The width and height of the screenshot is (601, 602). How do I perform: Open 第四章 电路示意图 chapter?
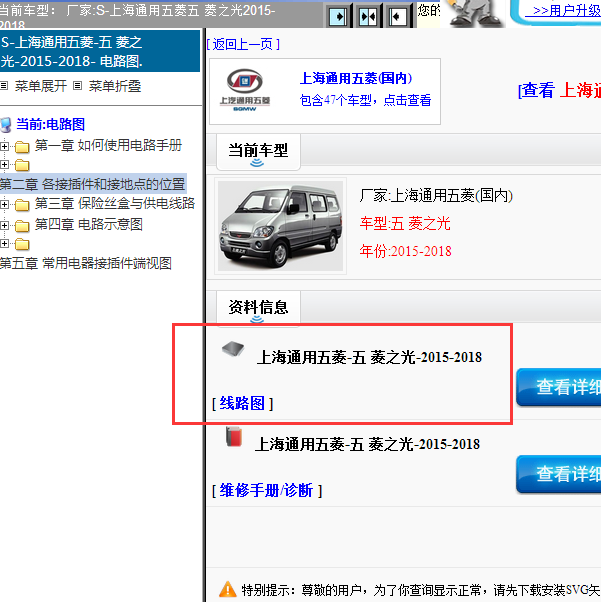click(x=89, y=224)
